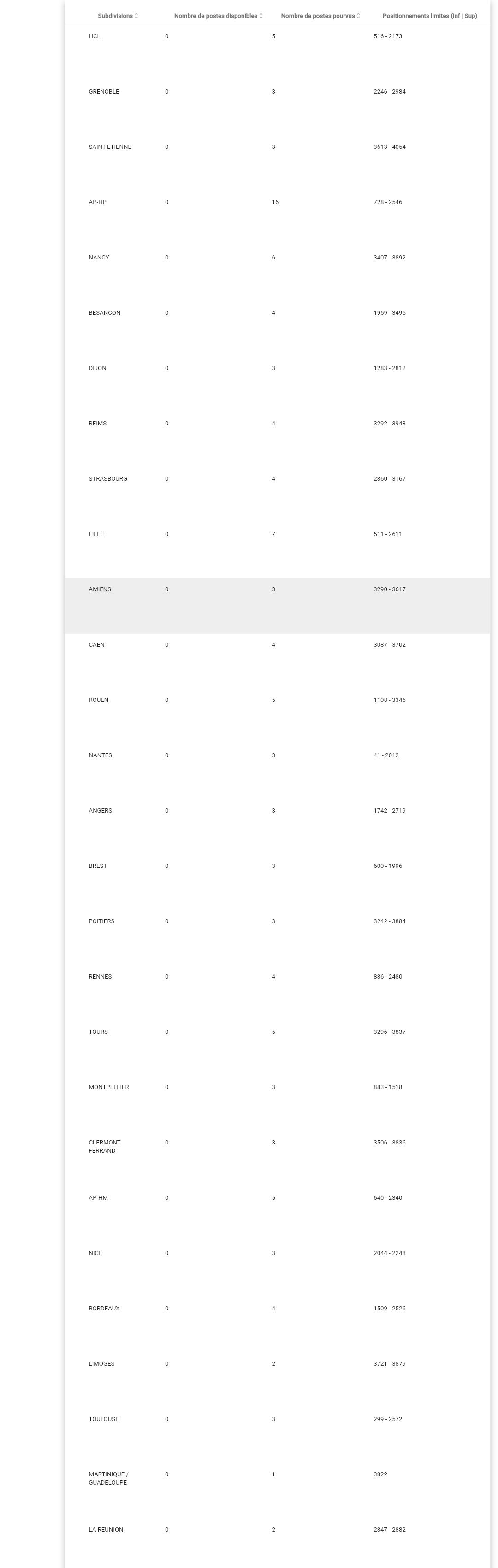Click the 16 filled posts value for AP-HP
This screenshot has height=1568, width=498.
[x=275, y=203]
